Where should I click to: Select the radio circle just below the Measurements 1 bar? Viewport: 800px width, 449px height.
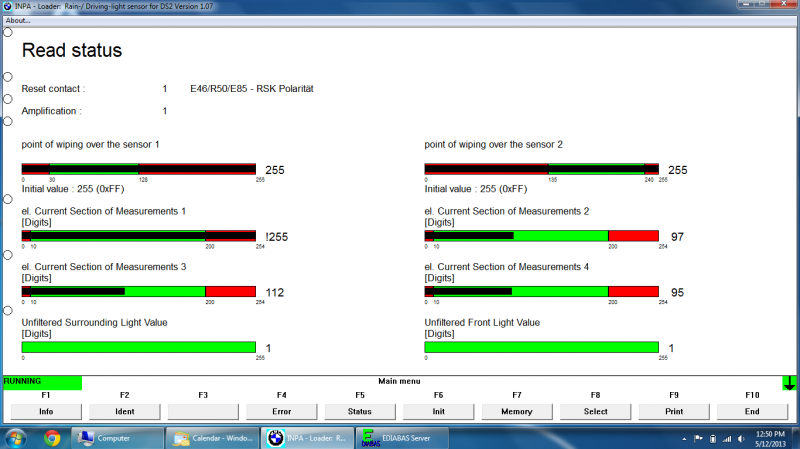click(8, 255)
